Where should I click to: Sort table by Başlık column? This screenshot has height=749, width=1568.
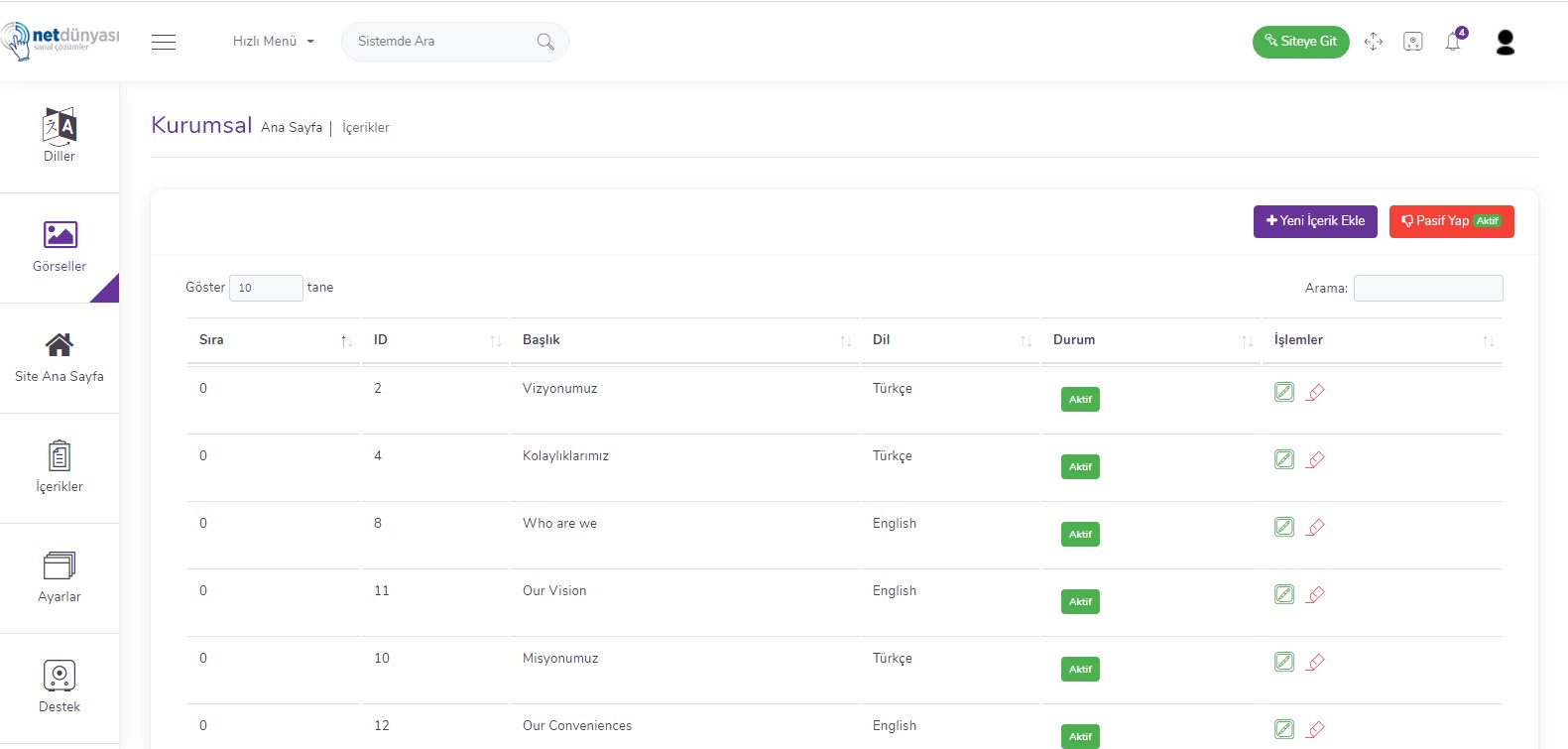coord(684,339)
